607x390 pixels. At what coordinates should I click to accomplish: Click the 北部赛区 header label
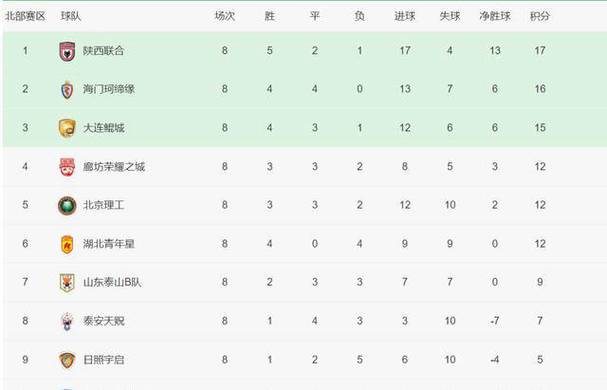25,16
